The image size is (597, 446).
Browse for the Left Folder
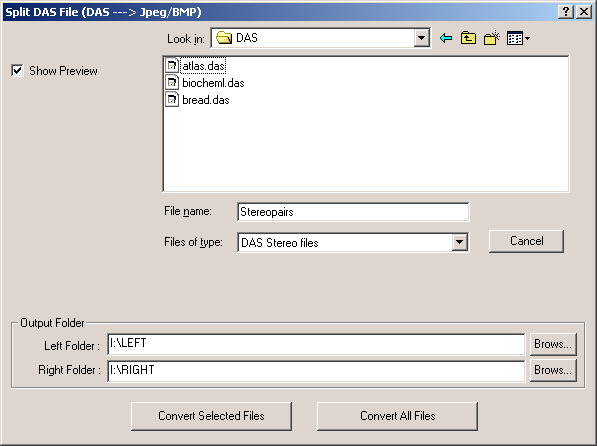click(553, 344)
